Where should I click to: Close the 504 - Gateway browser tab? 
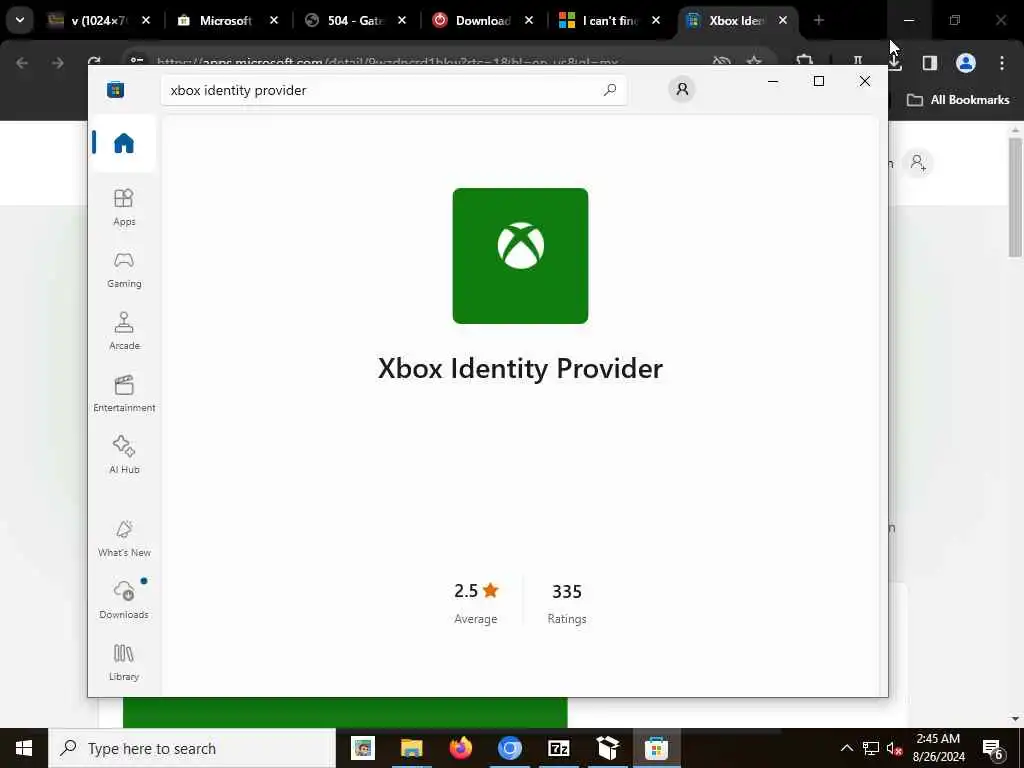(x=402, y=20)
